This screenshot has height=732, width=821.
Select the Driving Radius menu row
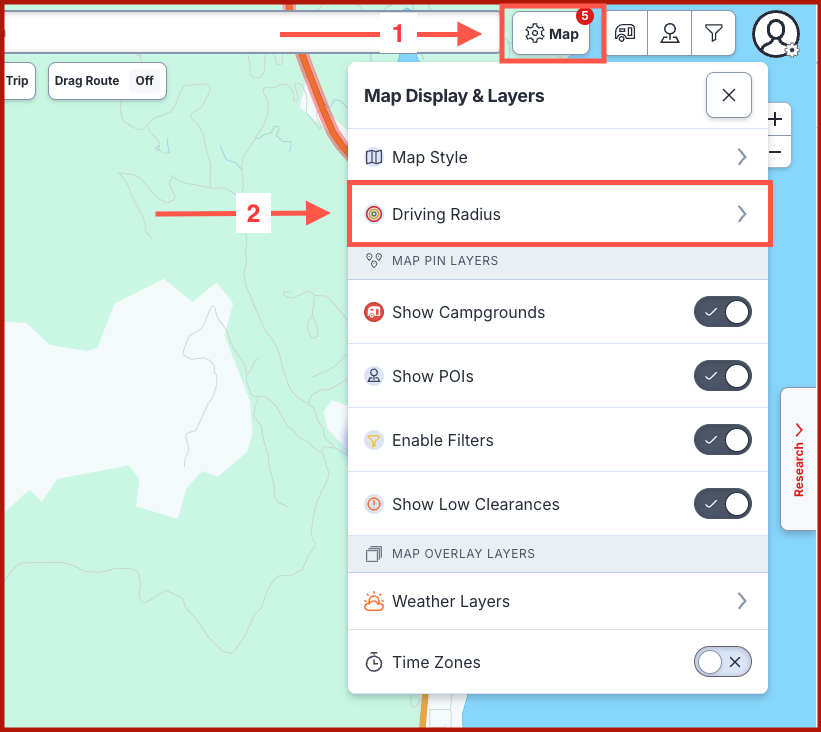tap(558, 214)
